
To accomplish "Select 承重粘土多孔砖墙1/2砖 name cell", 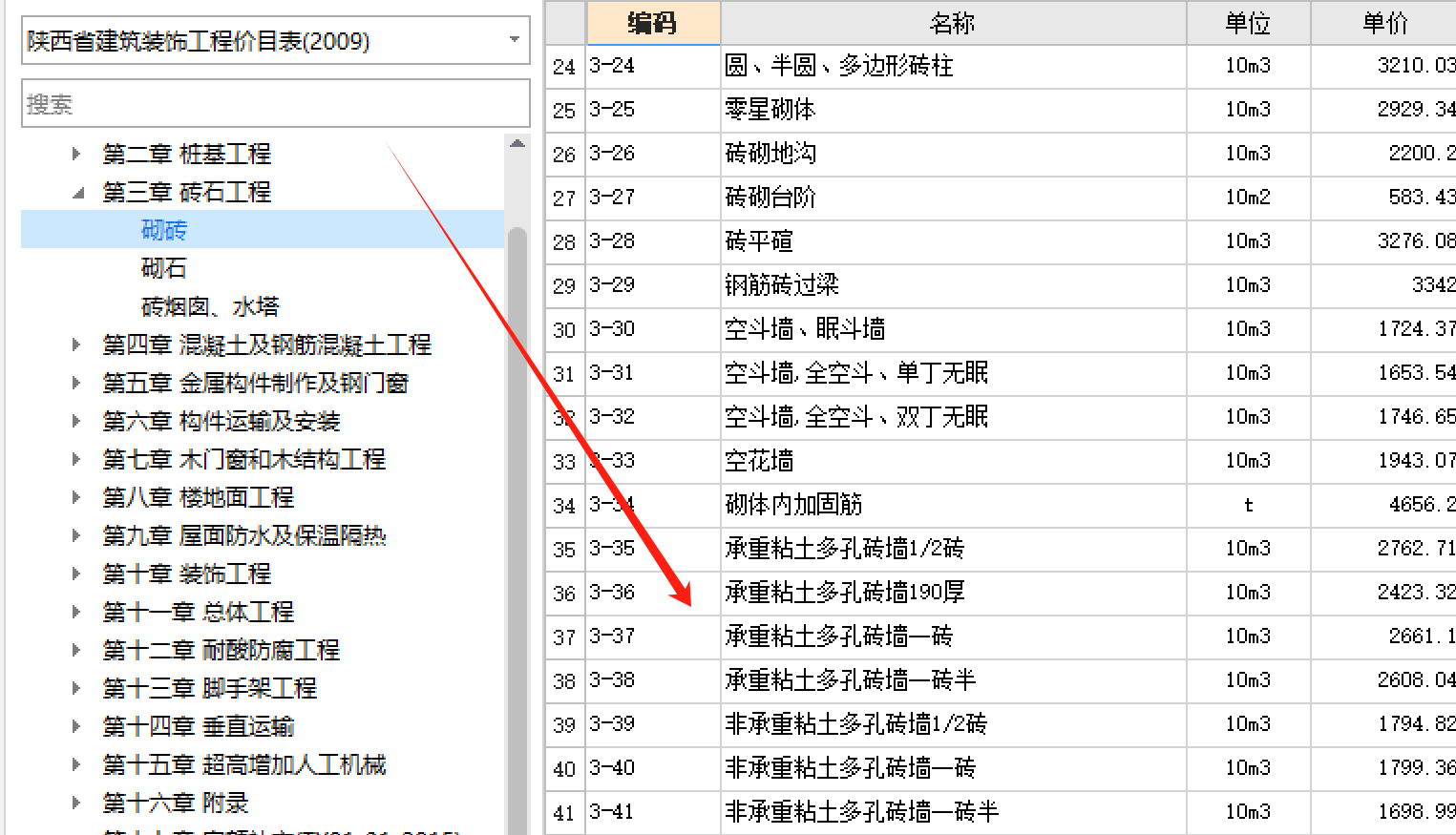I will click(x=953, y=549).
